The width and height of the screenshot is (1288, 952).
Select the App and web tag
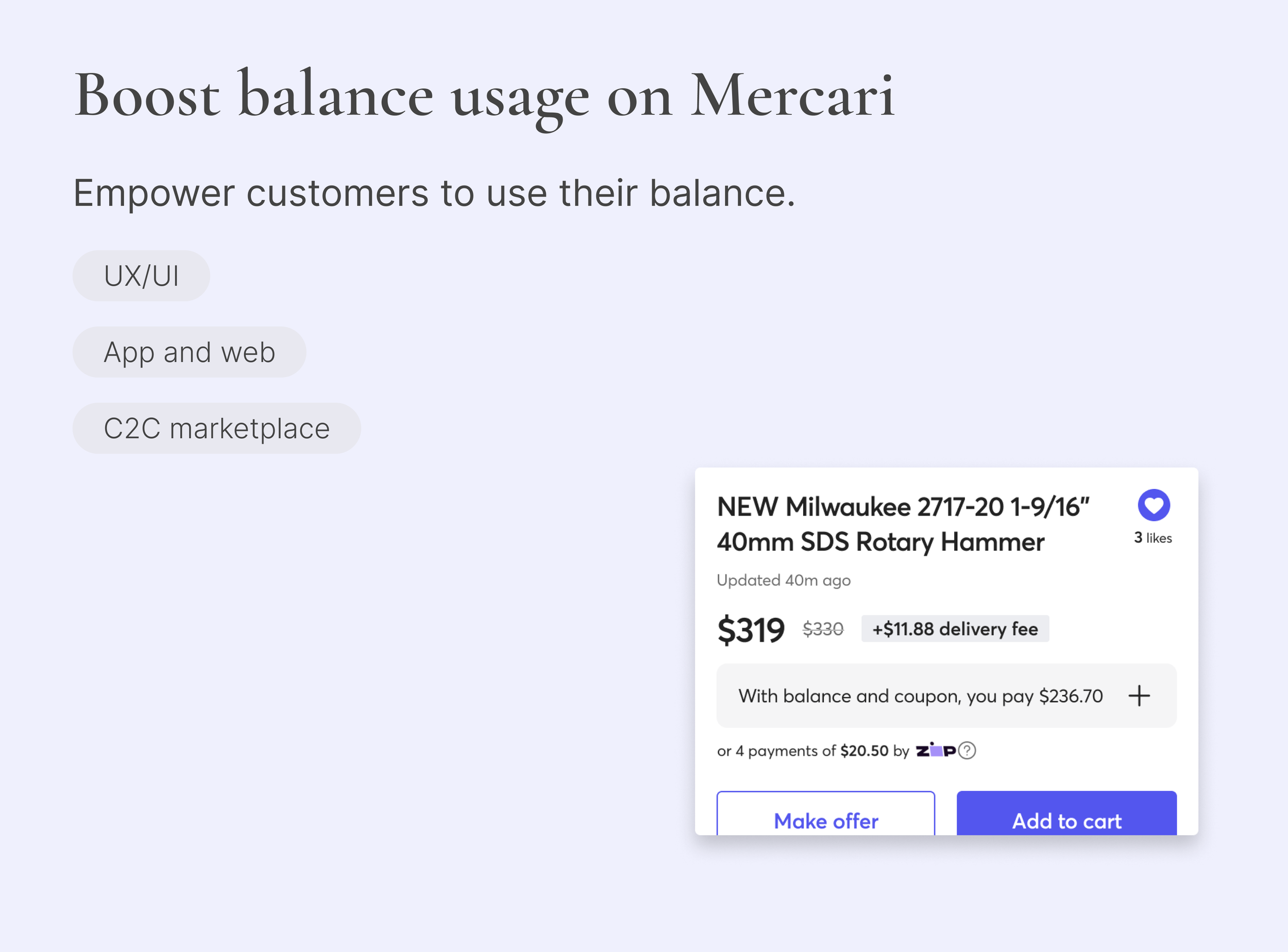point(189,352)
